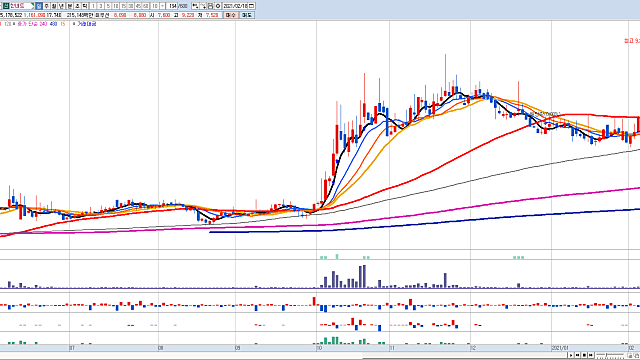Select the weekly (주) chart period
Image resolution: width=640 pixels, height=360 pixels.
click(47, 6)
